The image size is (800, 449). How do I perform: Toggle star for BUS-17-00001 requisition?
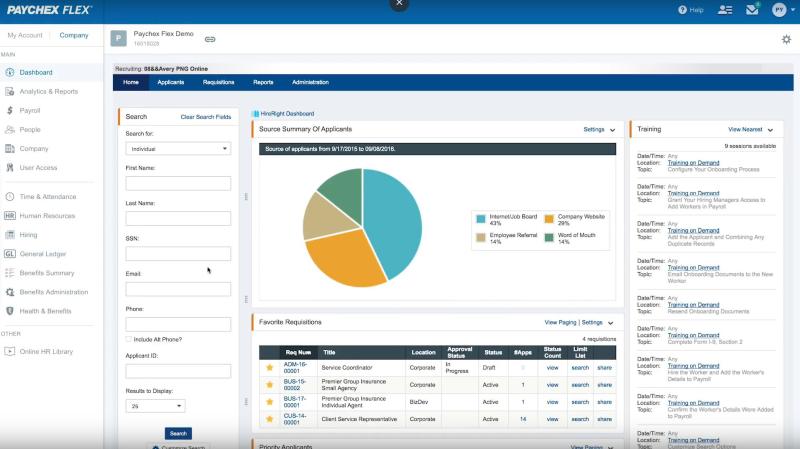pyautogui.click(x=269, y=402)
